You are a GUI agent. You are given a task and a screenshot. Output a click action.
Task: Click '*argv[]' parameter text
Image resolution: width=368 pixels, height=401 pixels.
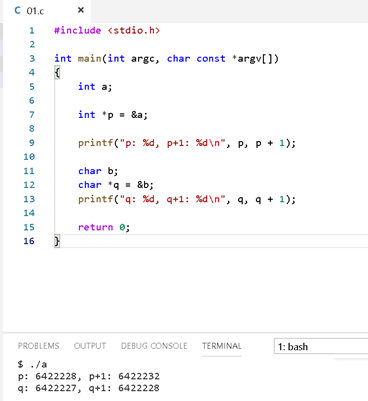tap(255, 59)
